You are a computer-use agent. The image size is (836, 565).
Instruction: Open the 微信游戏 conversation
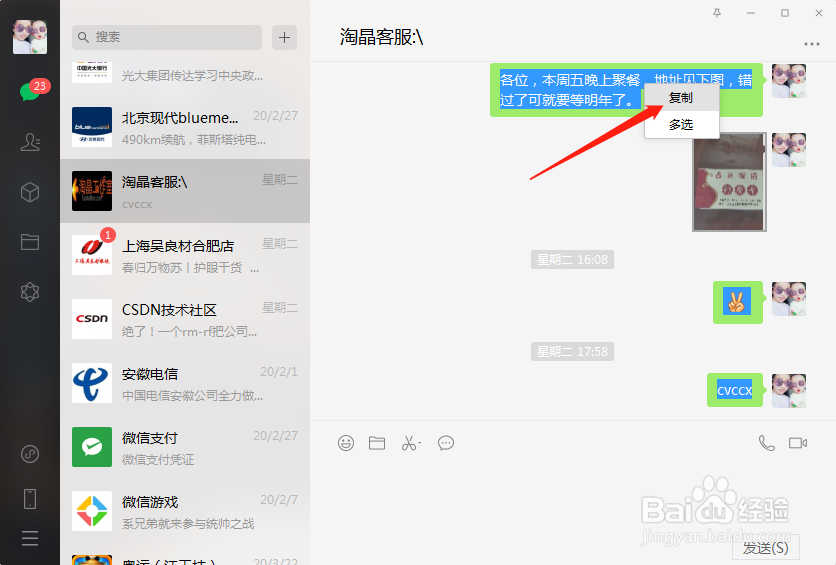pyautogui.click(x=185, y=511)
